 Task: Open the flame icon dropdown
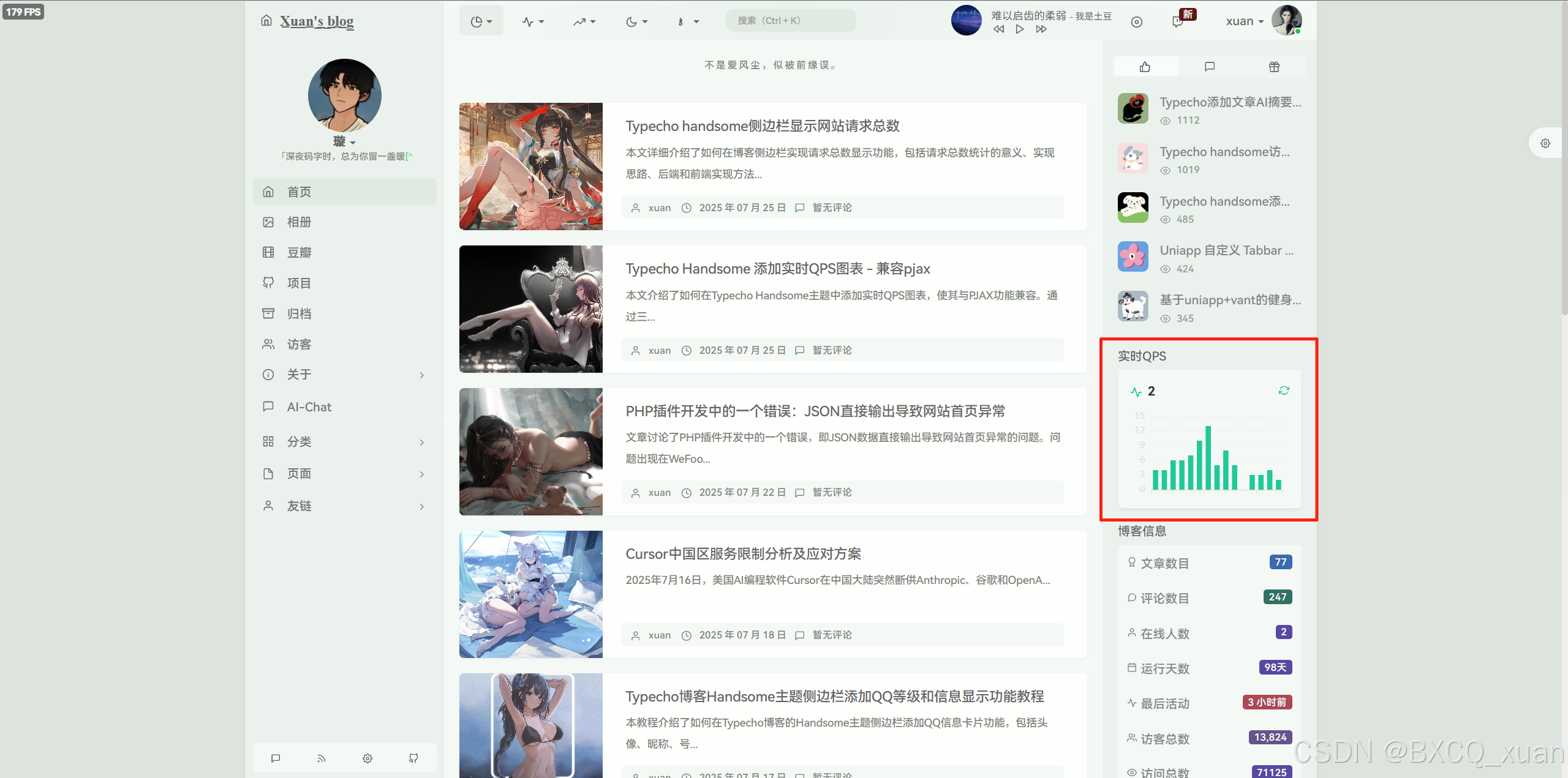coord(688,21)
